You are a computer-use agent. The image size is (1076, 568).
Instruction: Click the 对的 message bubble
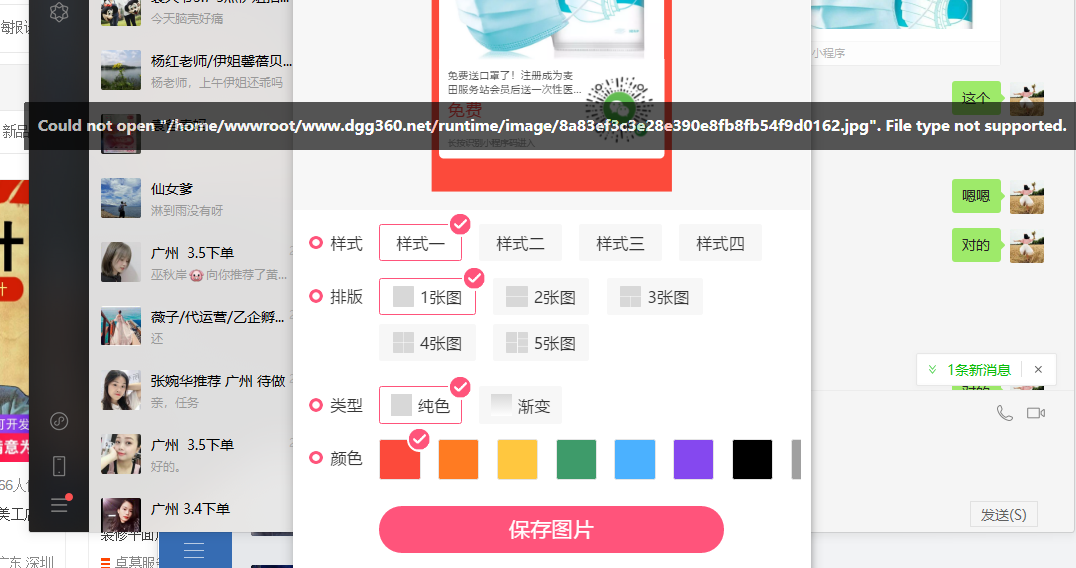pos(976,245)
